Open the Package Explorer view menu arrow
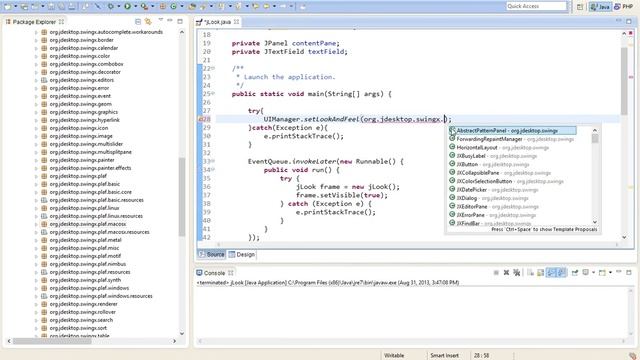The width and height of the screenshot is (640, 360). 160,20
